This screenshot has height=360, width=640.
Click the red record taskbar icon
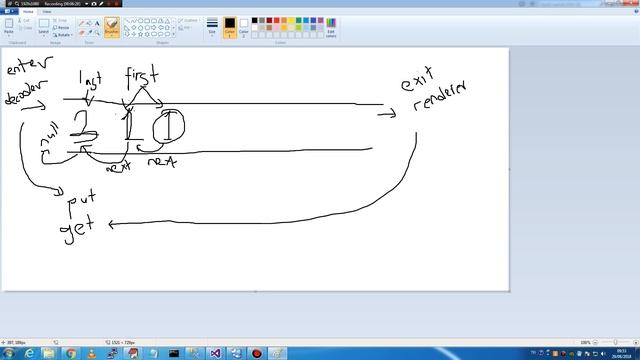pos(257,353)
